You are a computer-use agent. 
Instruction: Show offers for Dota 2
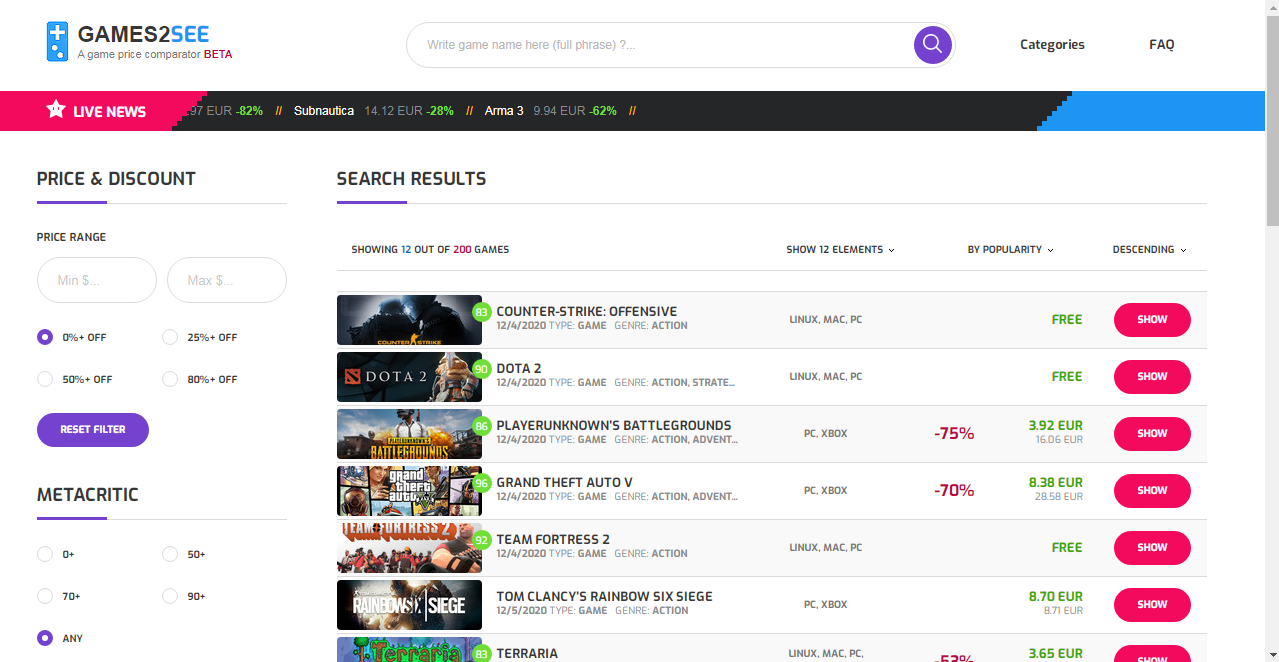[x=1152, y=377]
